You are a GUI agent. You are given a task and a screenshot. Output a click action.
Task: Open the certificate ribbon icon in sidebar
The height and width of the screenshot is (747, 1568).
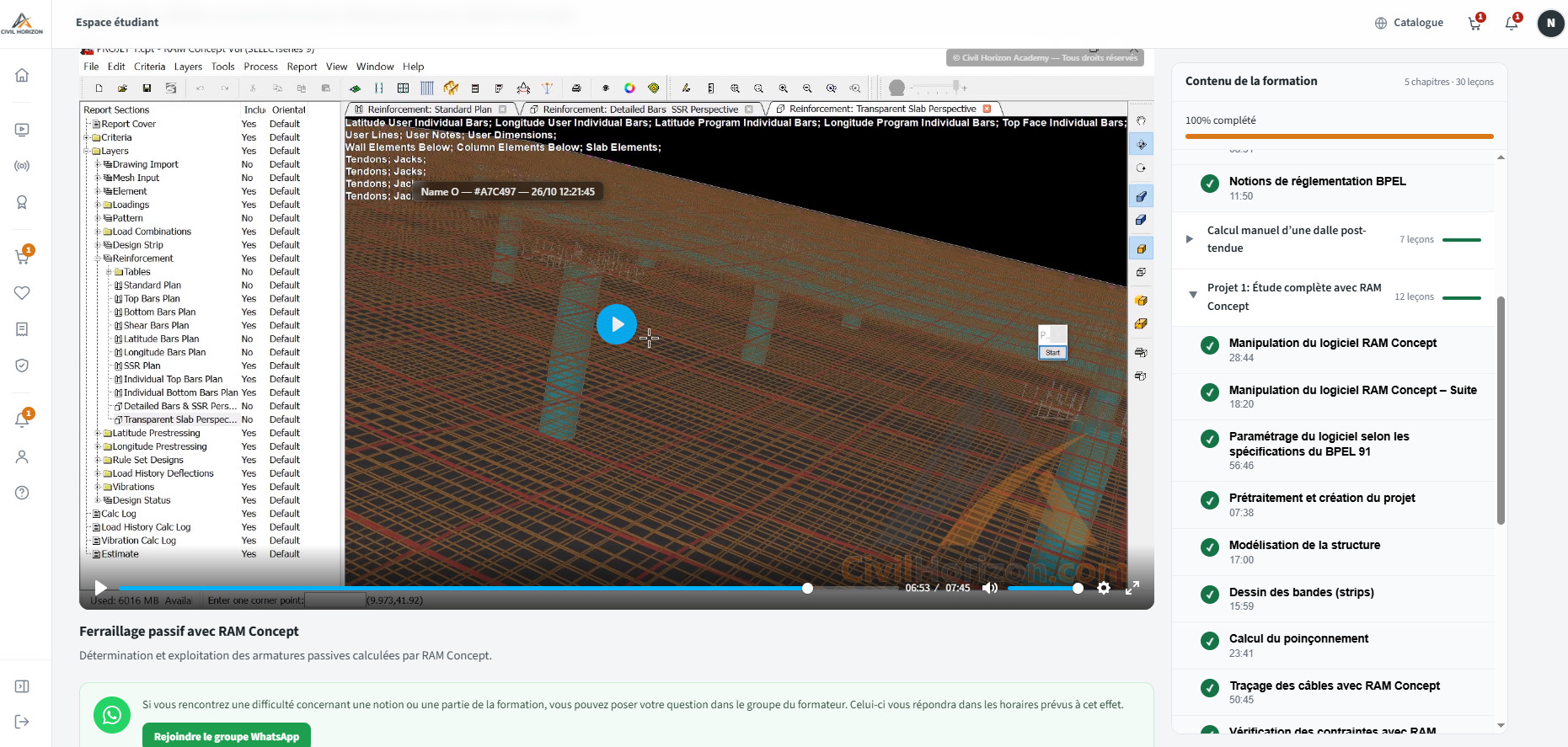pos(22,202)
